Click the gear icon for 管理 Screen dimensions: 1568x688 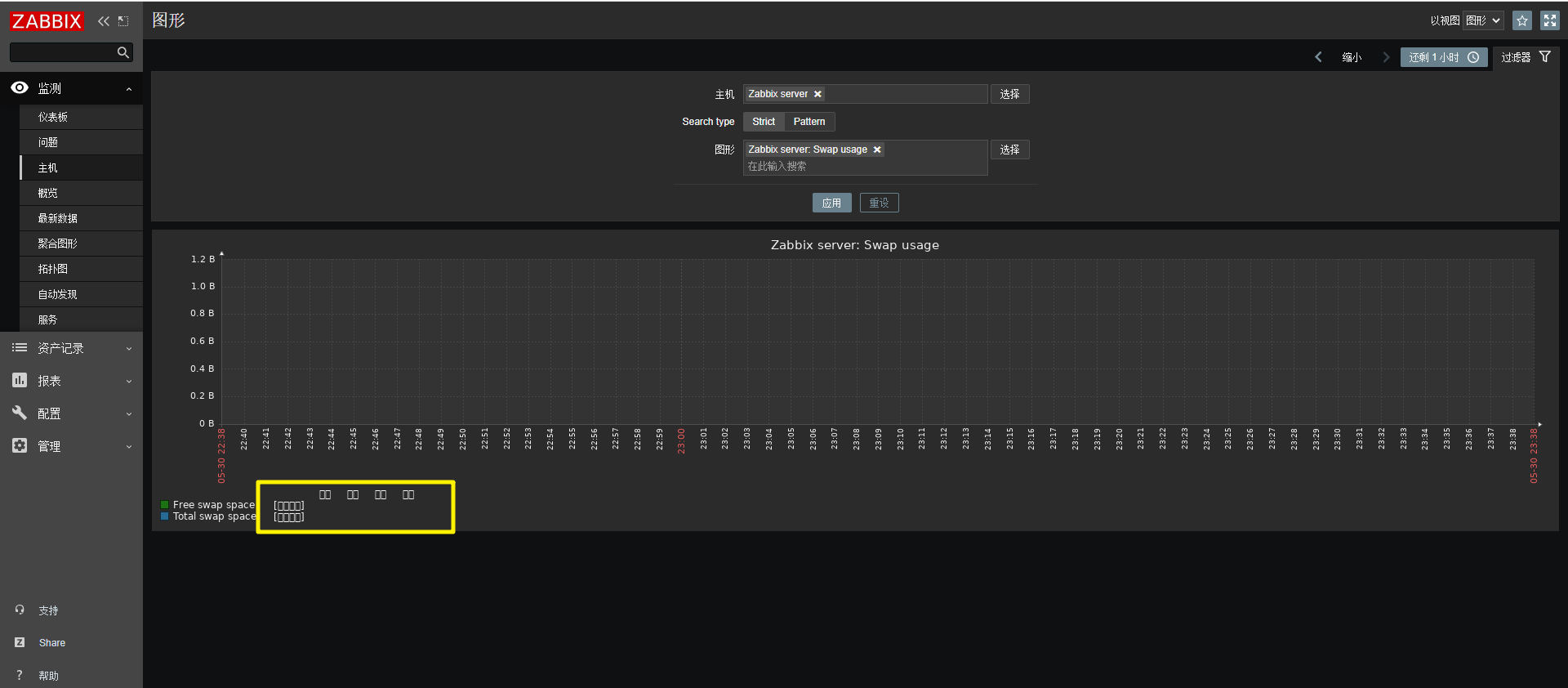pos(20,445)
